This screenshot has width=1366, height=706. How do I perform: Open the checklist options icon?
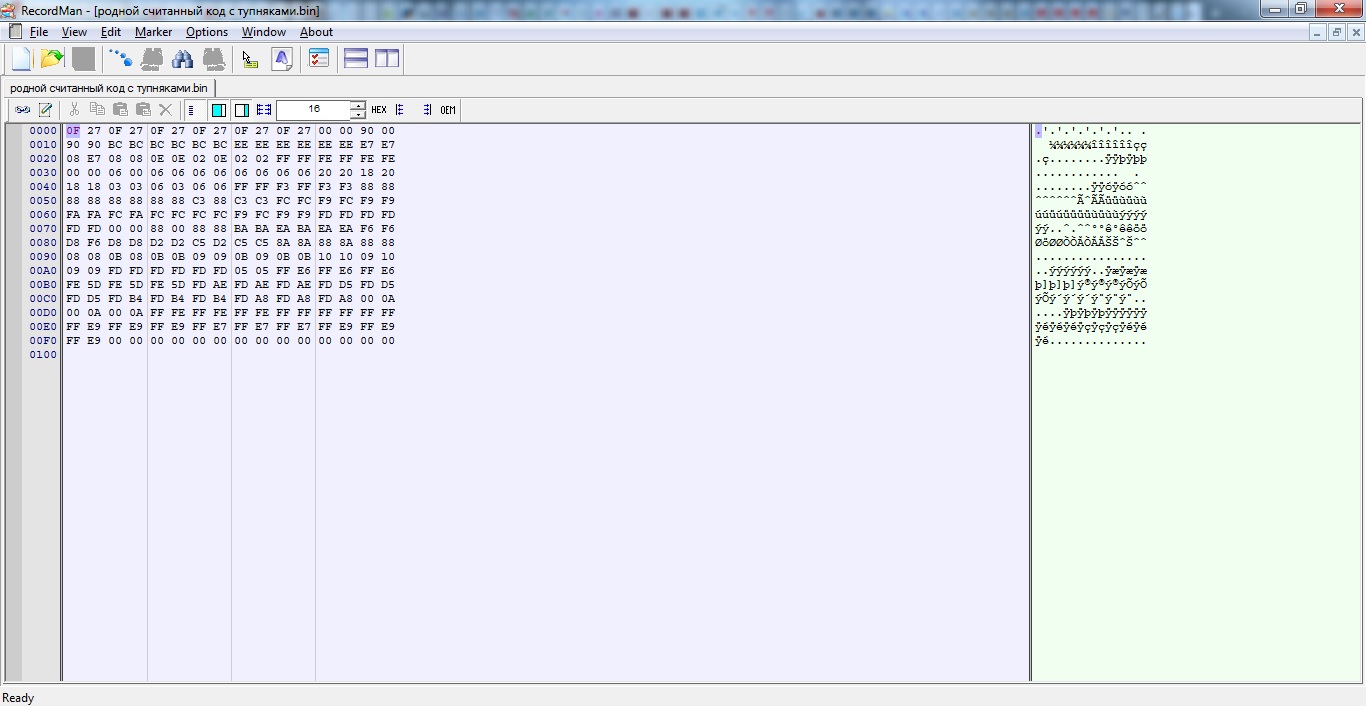319,59
